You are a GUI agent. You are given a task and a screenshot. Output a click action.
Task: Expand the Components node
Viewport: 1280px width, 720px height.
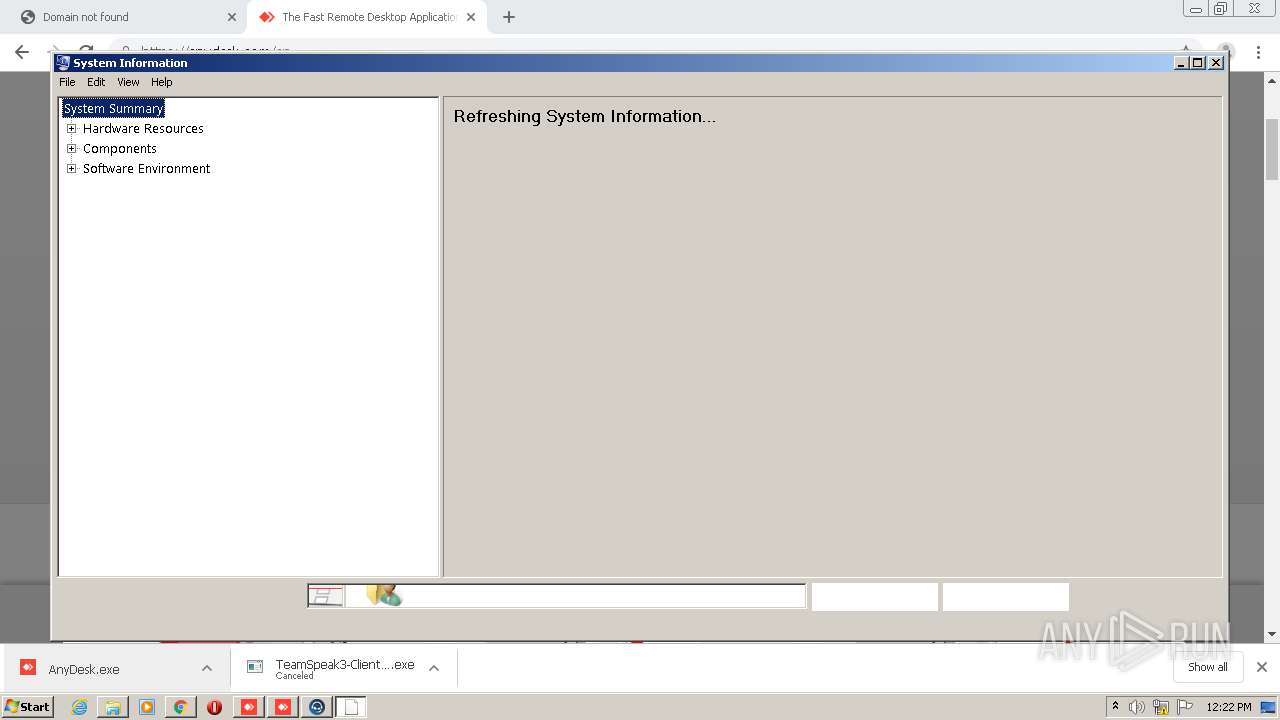[71, 148]
